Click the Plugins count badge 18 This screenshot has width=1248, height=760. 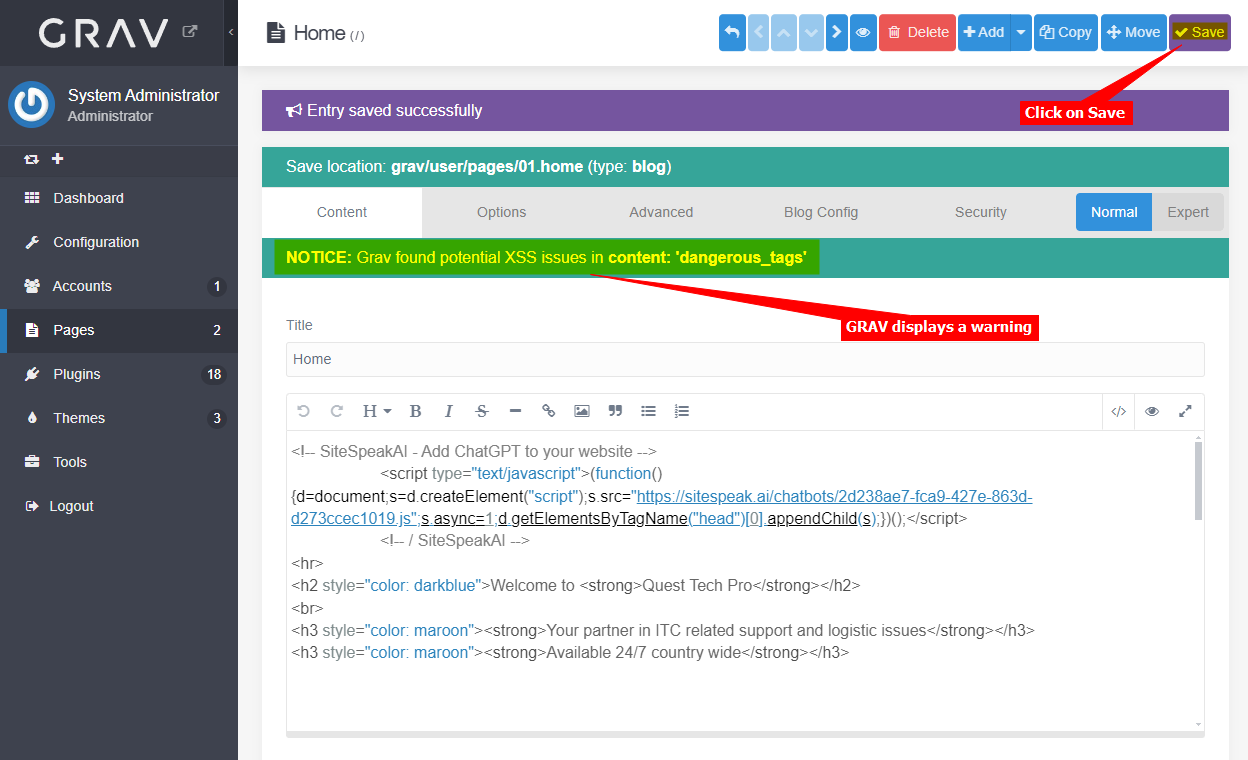tap(214, 375)
